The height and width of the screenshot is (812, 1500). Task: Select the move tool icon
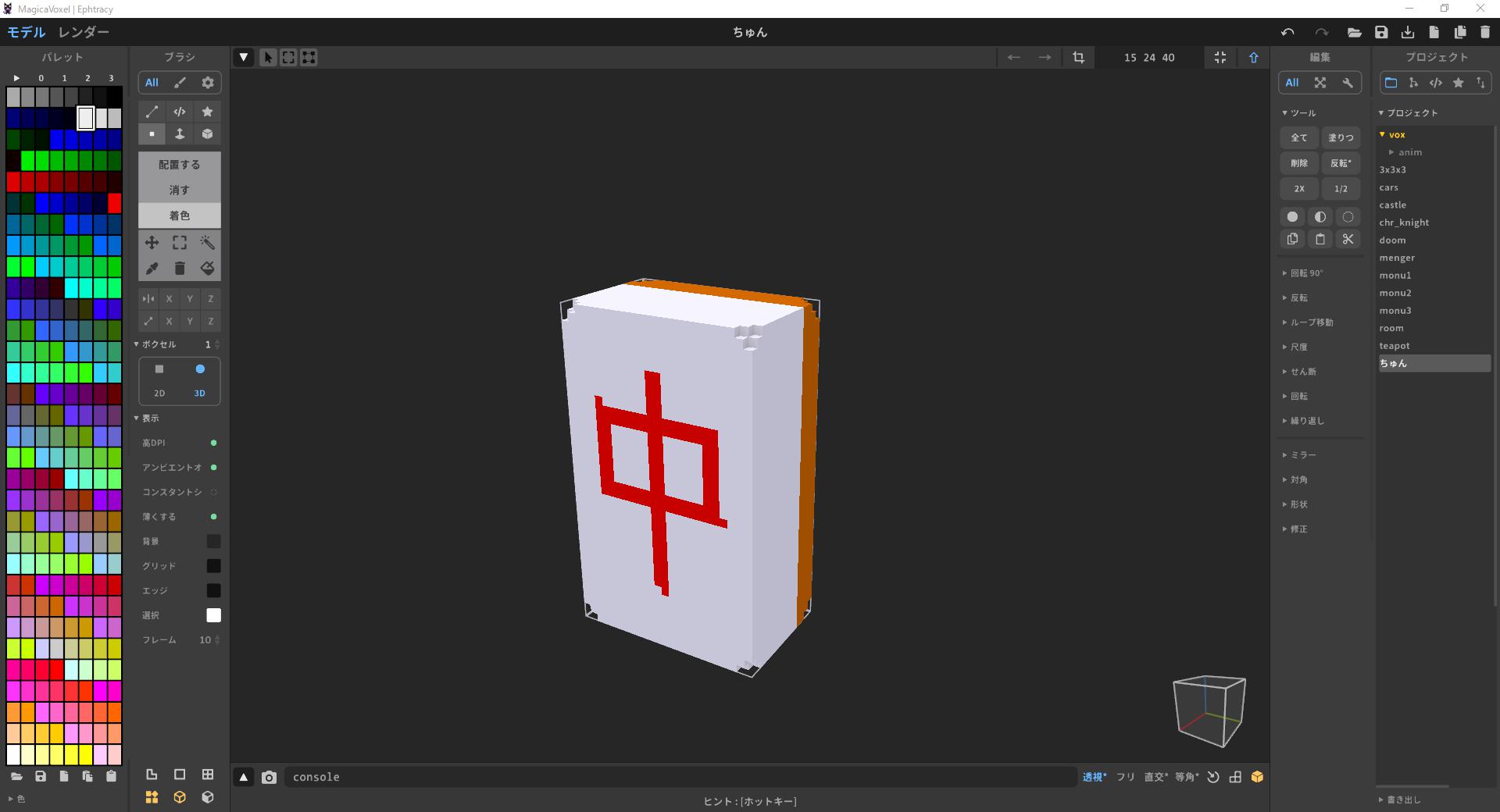[x=152, y=243]
